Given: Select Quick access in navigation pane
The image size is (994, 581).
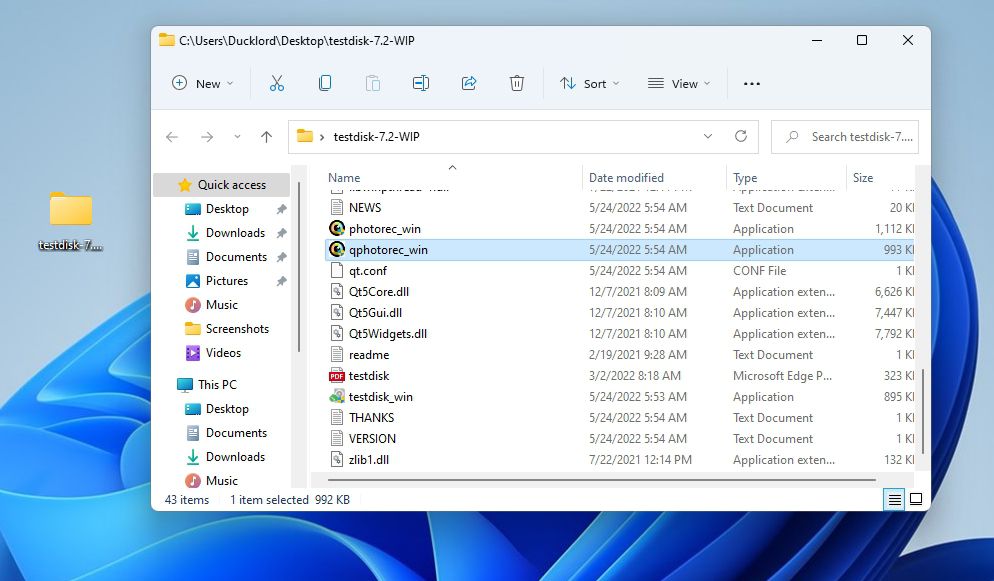Looking at the screenshot, I should [222, 185].
